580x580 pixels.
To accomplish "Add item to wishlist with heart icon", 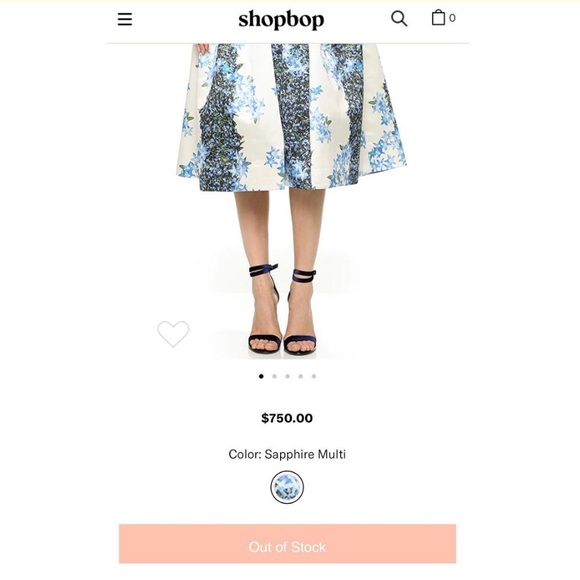I will click(x=173, y=334).
